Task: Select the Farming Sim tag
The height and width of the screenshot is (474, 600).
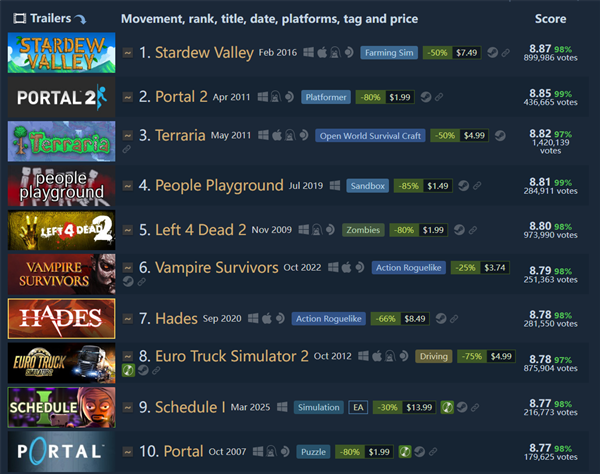Action: [x=389, y=52]
